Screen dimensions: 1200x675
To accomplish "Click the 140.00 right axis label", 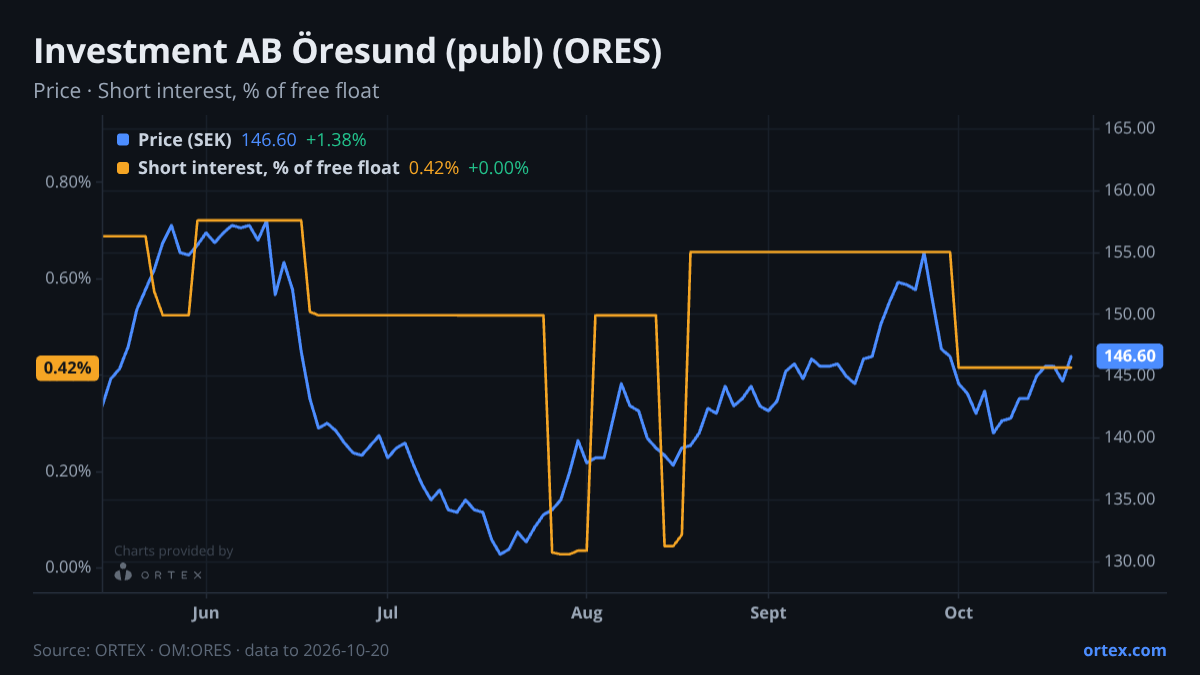I will [1130, 437].
